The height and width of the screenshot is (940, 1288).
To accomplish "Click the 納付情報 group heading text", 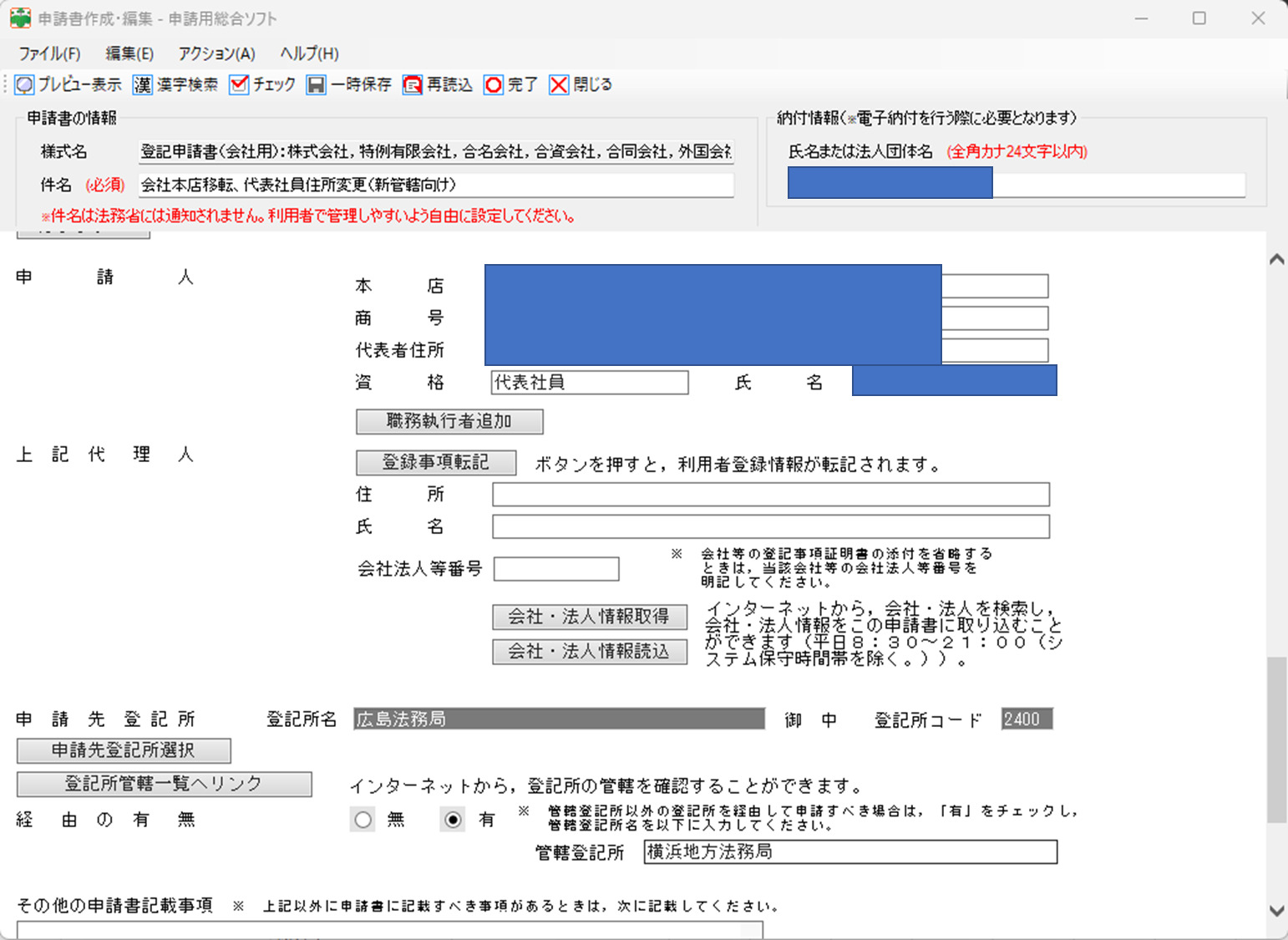I will [926, 118].
